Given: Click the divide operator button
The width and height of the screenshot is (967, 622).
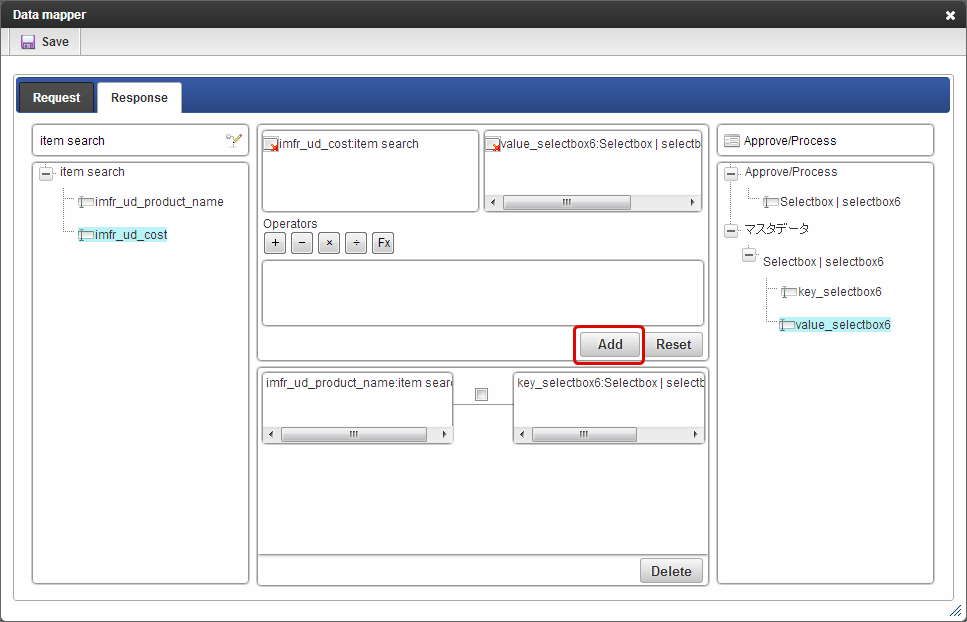Looking at the screenshot, I should tap(356, 243).
